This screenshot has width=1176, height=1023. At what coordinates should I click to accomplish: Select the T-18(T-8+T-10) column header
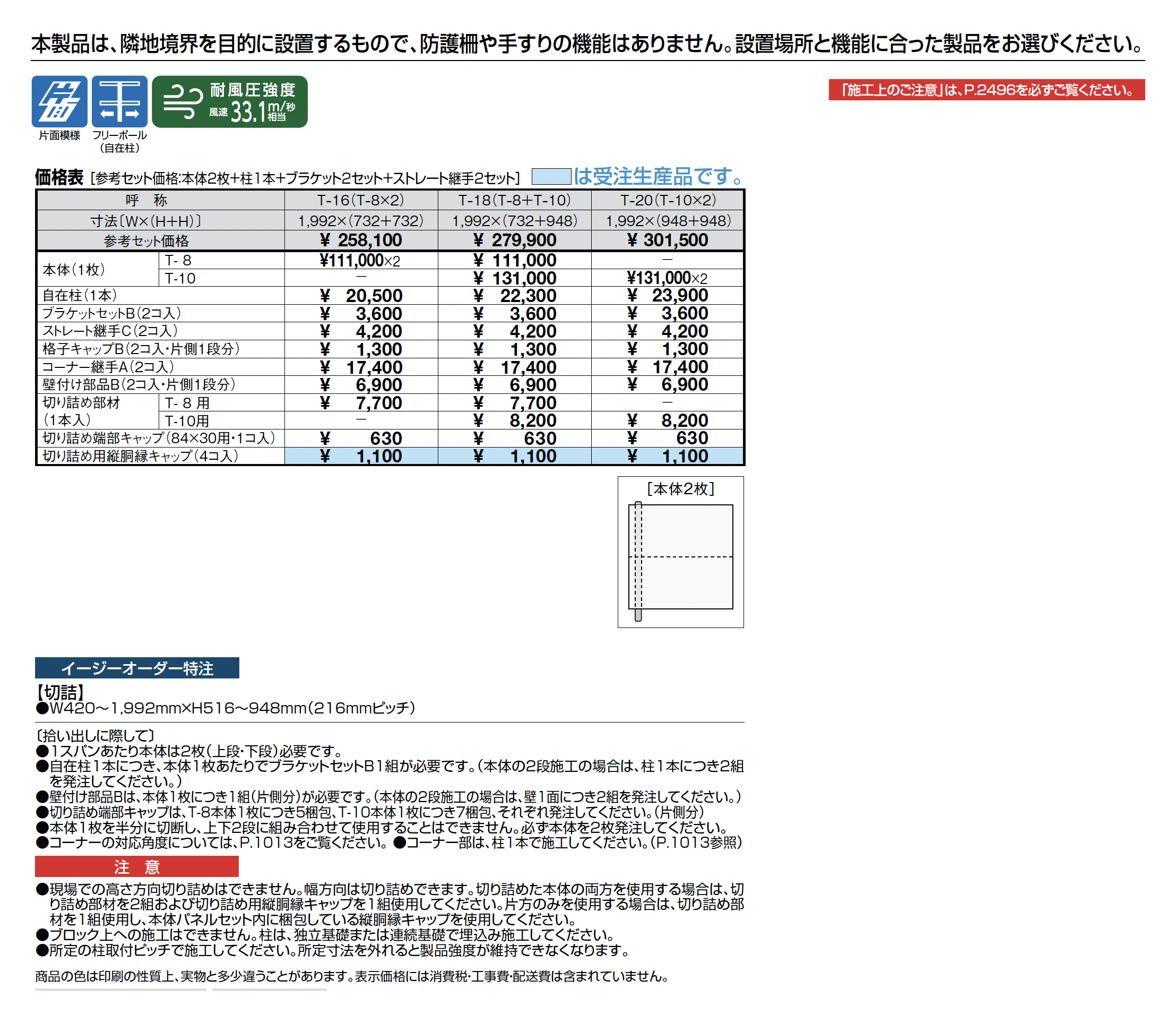(x=514, y=200)
